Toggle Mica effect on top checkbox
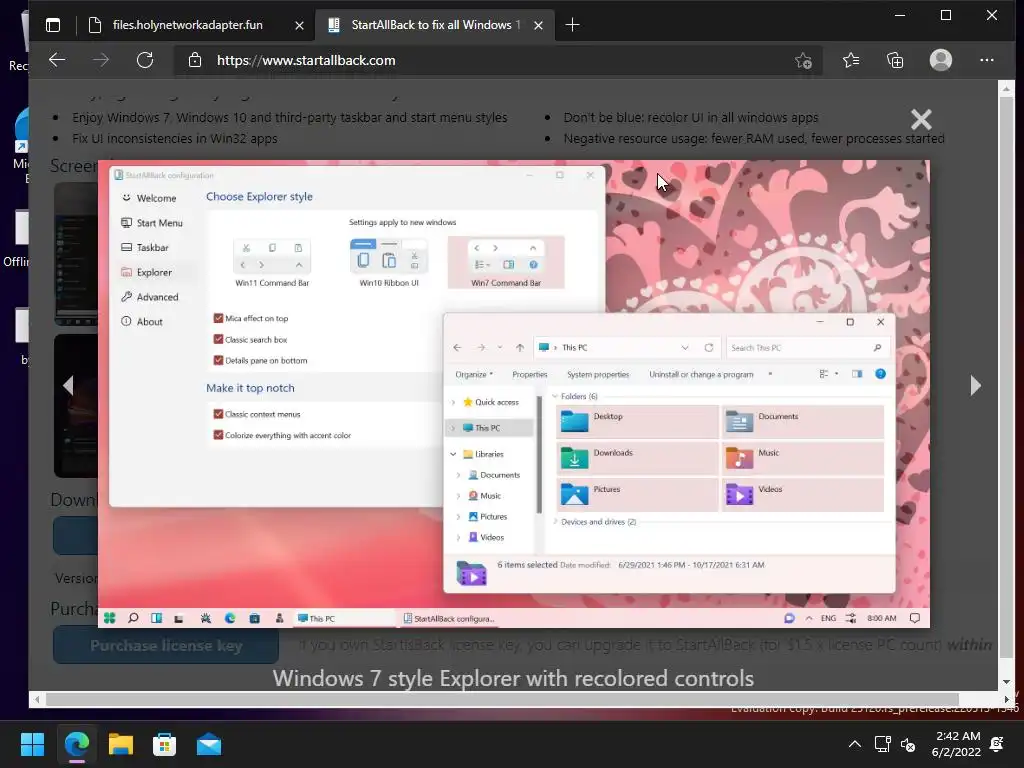Image resolution: width=1024 pixels, height=768 pixels. coord(218,318)
